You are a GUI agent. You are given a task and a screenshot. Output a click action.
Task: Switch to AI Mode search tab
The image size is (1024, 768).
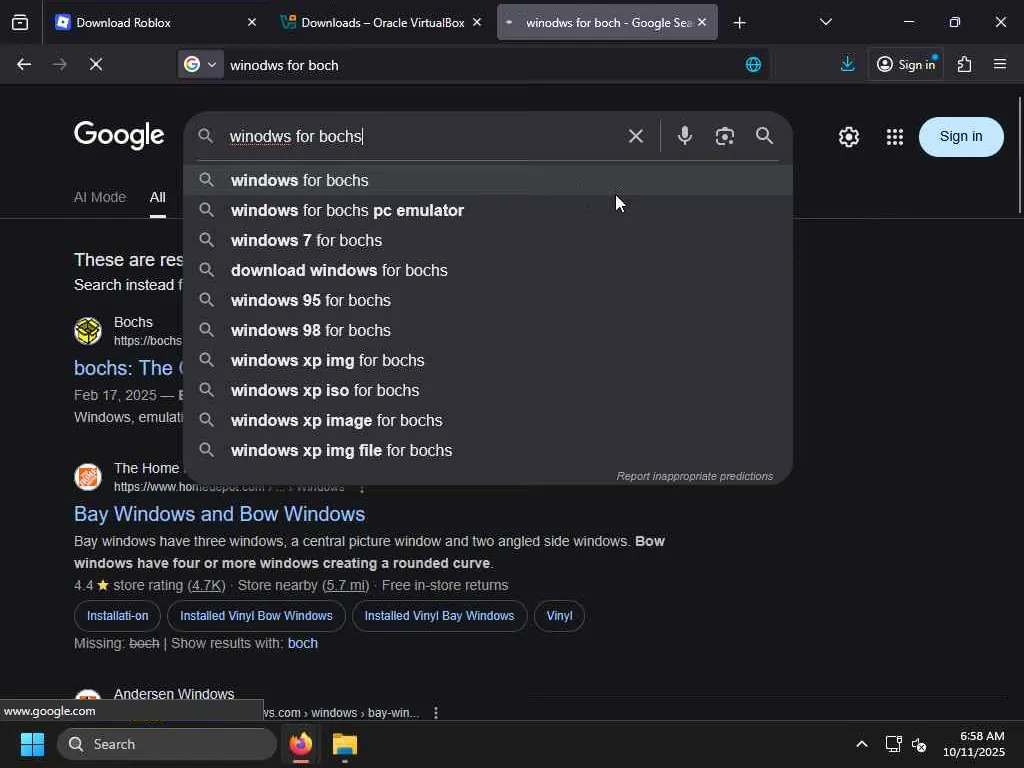[100, 197]
